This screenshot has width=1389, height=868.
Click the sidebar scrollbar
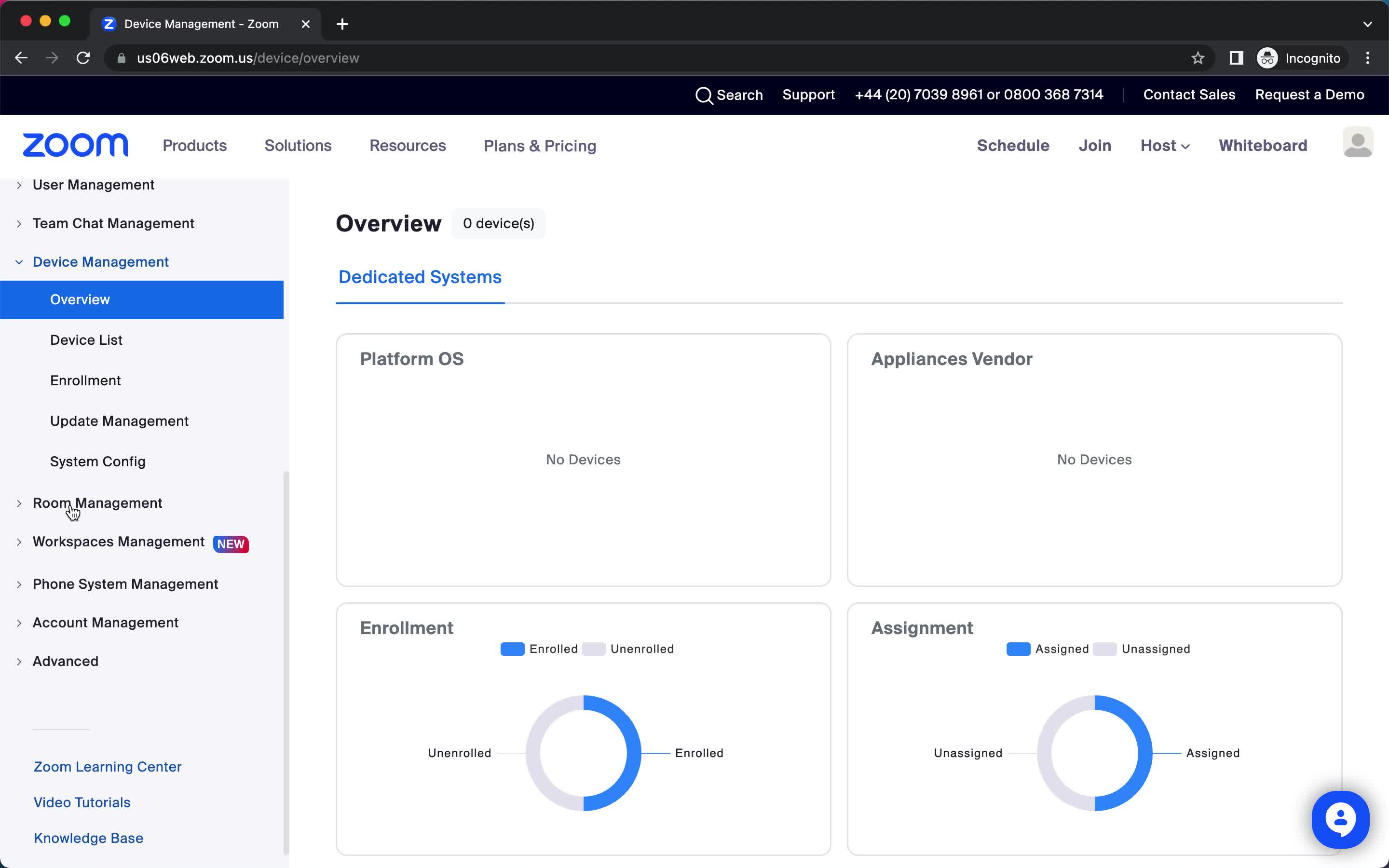286,663
